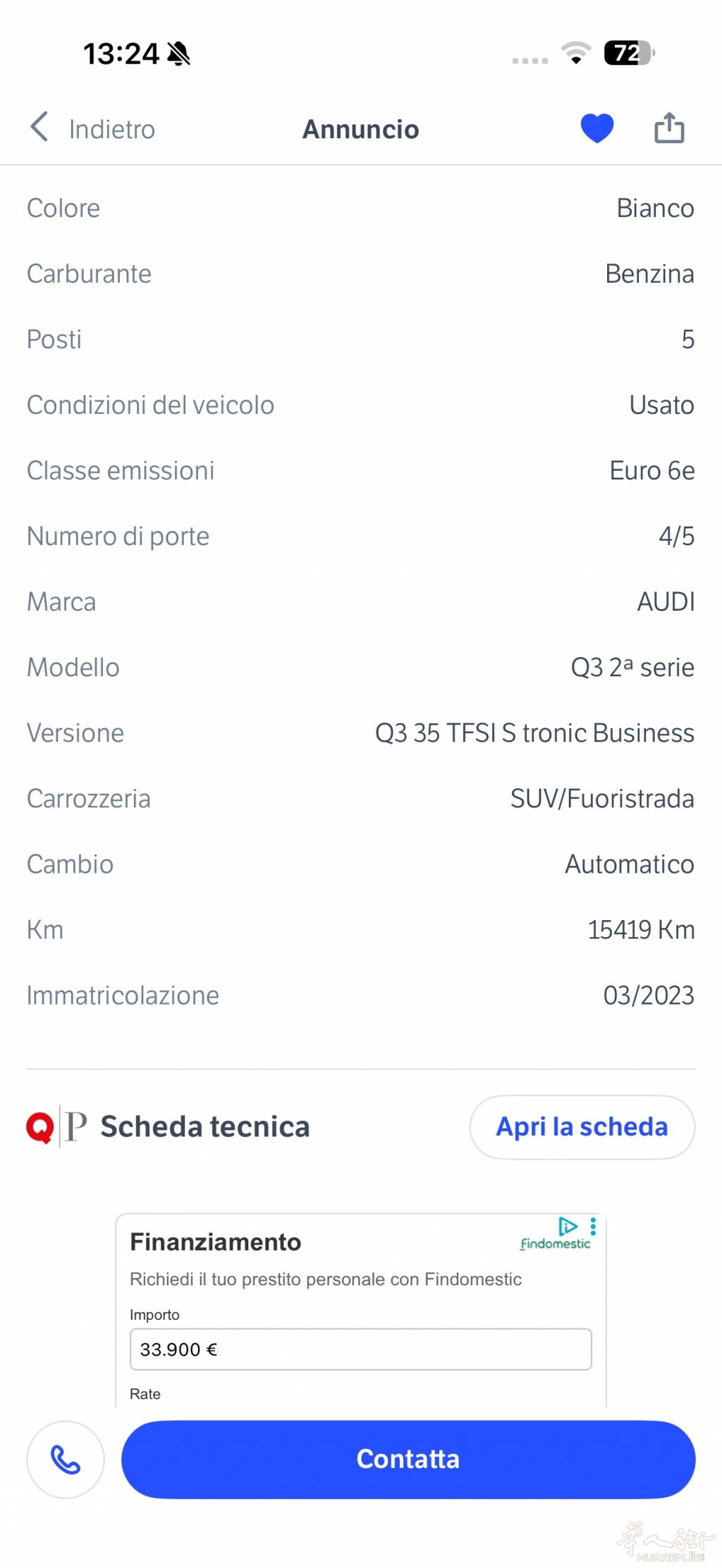Tap the Findomestic logo

tap(555, 1244)
